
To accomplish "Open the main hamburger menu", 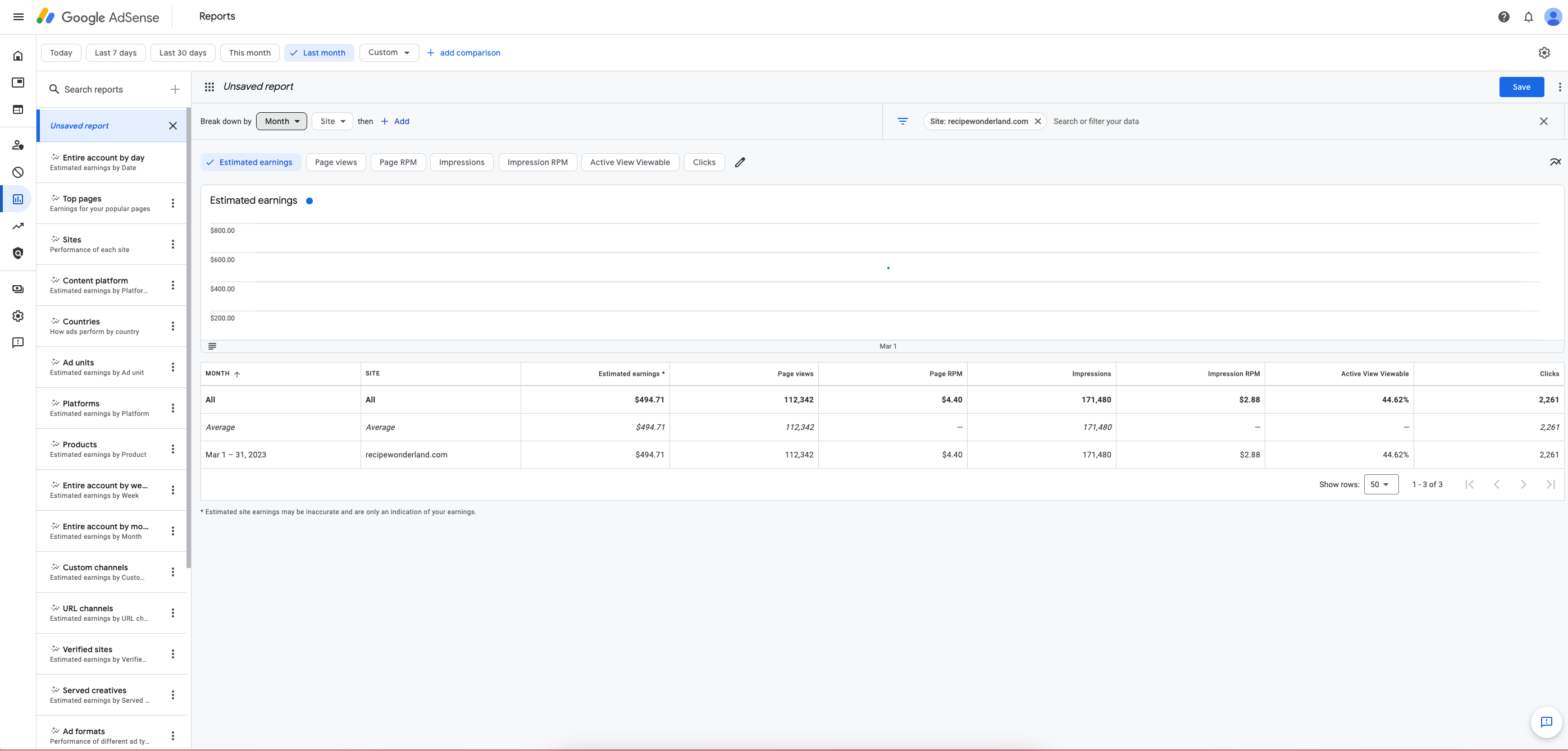I will coord(19,17).
